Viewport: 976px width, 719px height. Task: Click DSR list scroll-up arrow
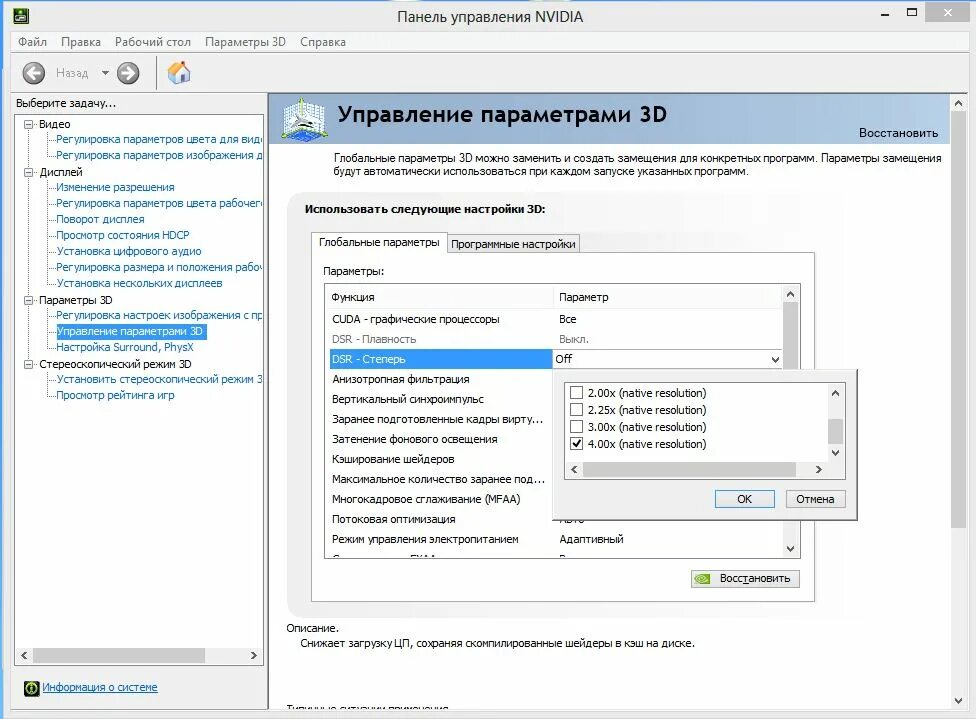click(x=835, y=393)
